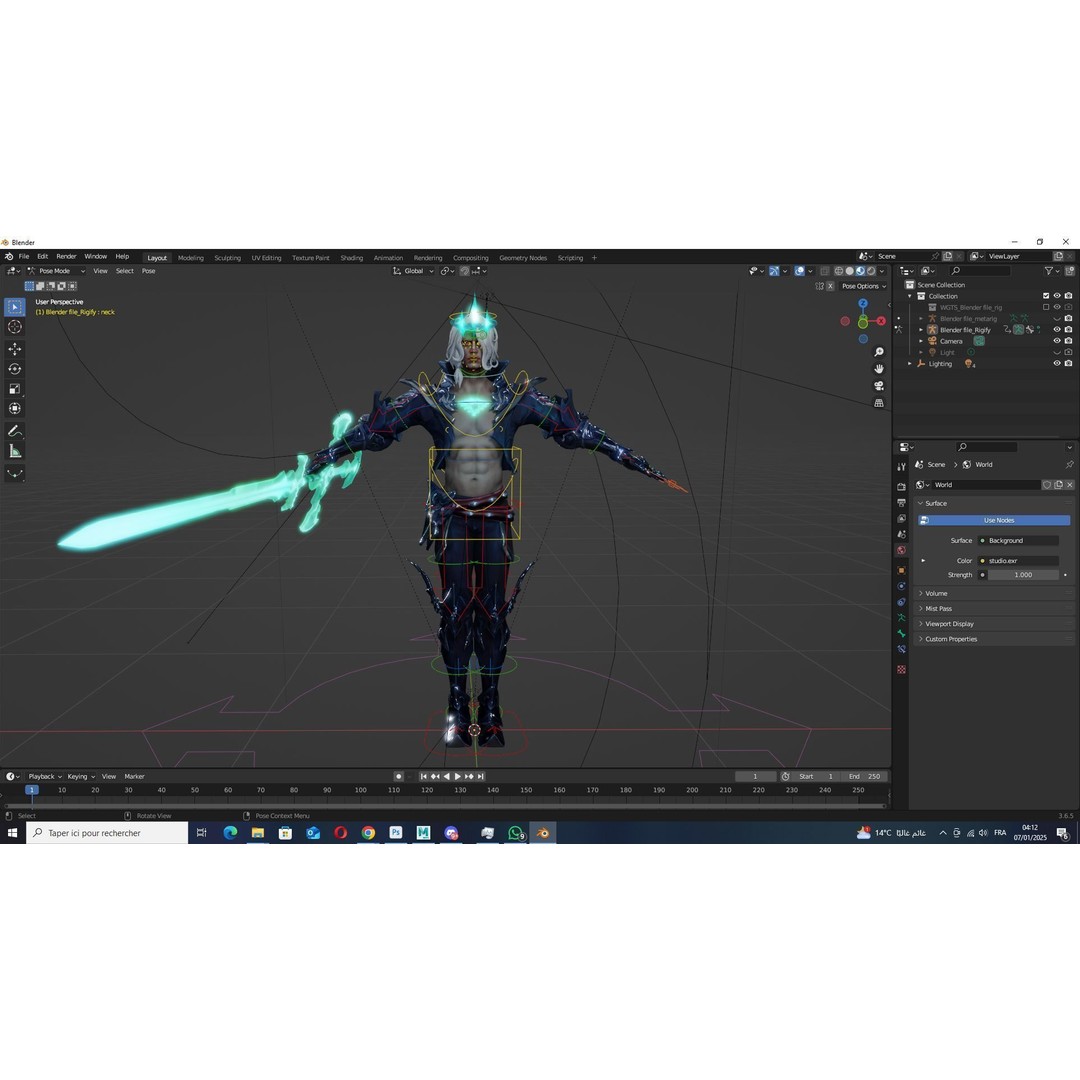Toggle camera view icon in viewport
Screen dimensions: 1080x1080
click(879, 386)
